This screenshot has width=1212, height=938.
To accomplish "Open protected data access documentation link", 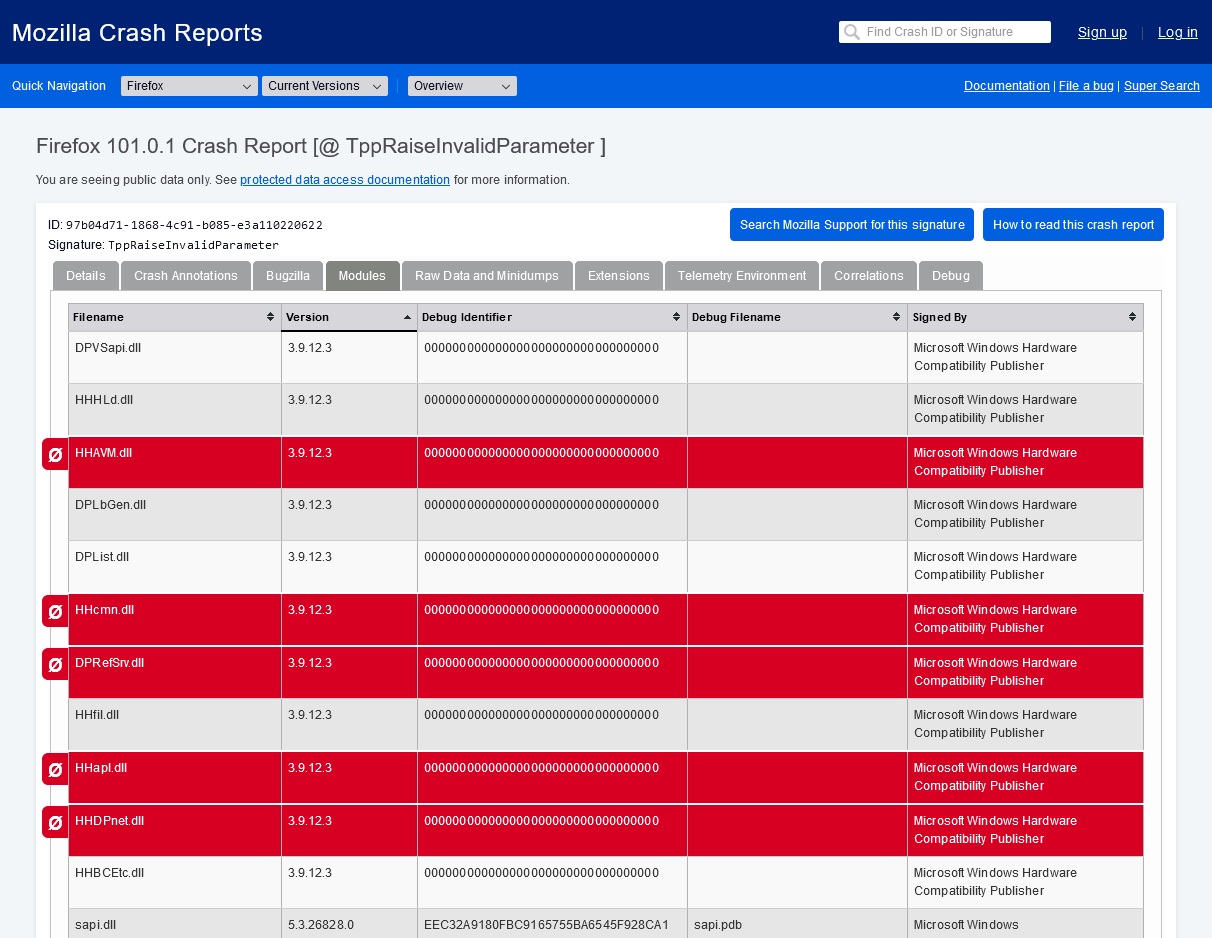I will (345, 180).
